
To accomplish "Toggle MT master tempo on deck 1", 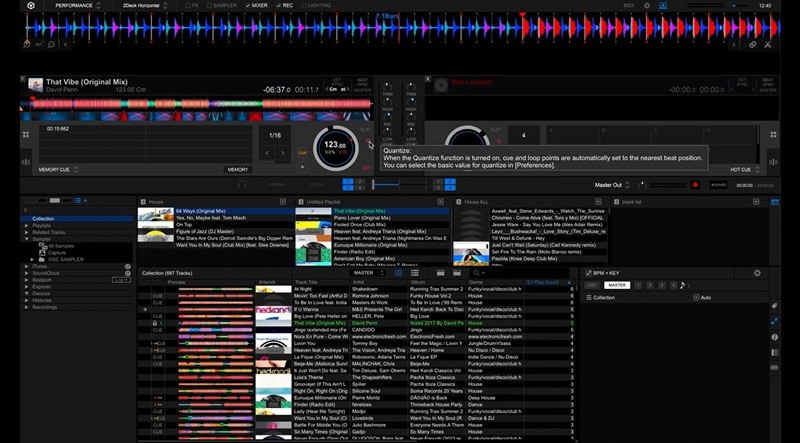I will [x=366, y=168].
